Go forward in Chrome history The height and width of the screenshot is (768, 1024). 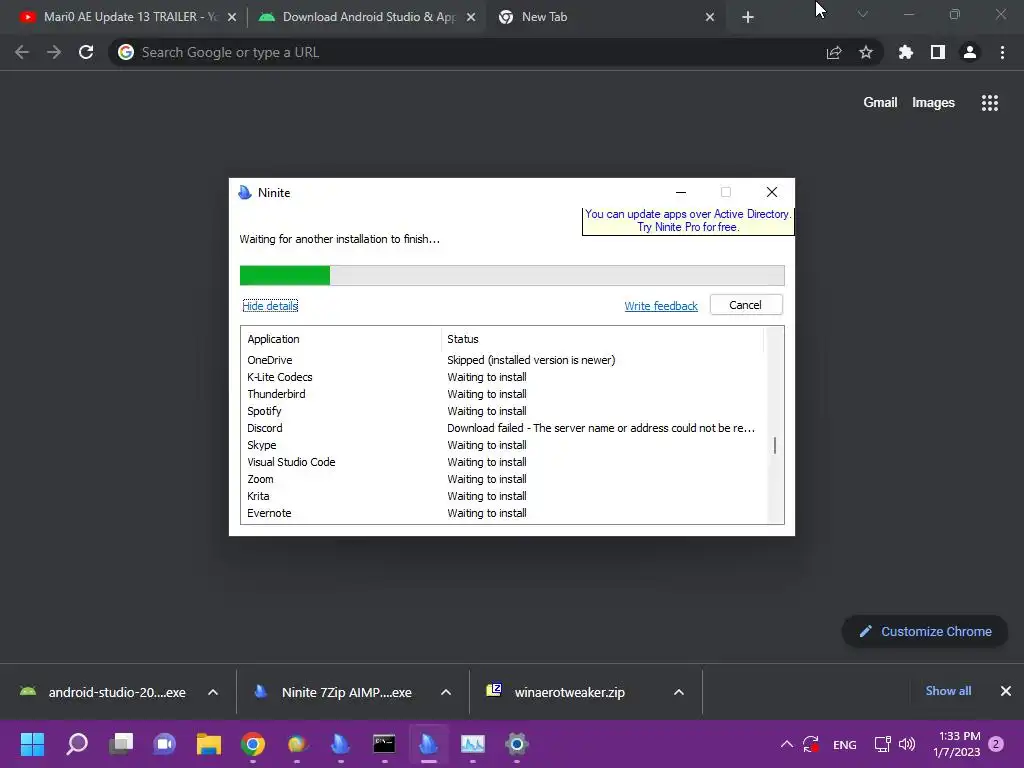pos(54,52)
